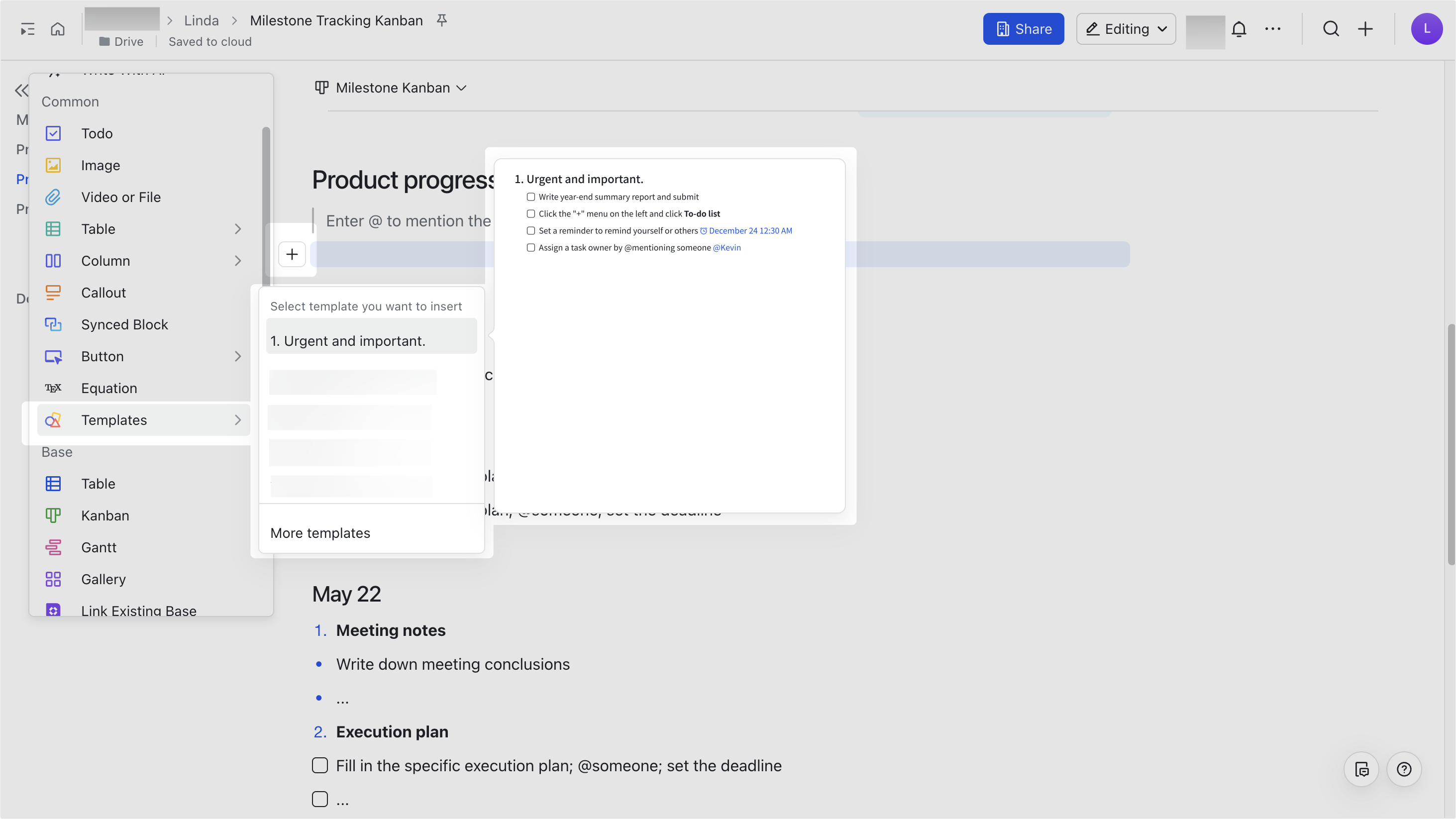This screenshot has height=819, width=1456.
Task: Click the 'Enter @ to mention' input line
Action: (408, 221)
